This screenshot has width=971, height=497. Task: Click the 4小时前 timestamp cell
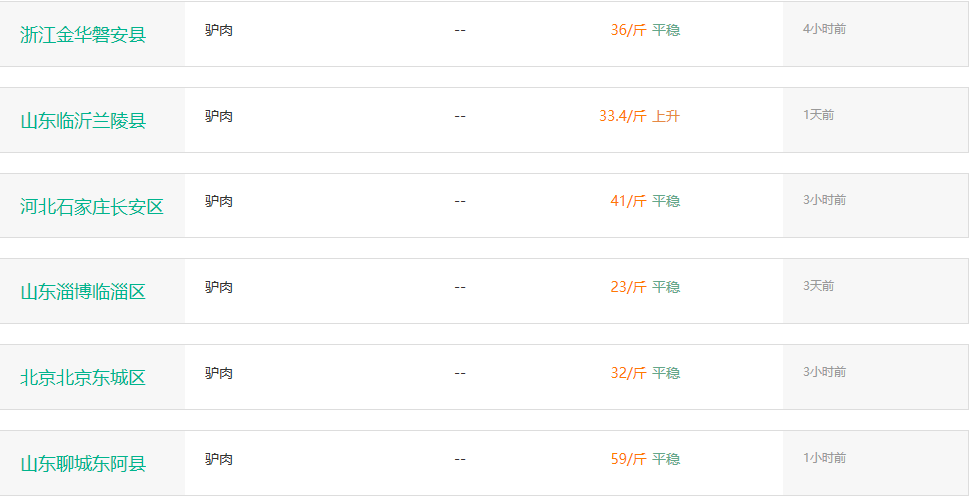824,29
